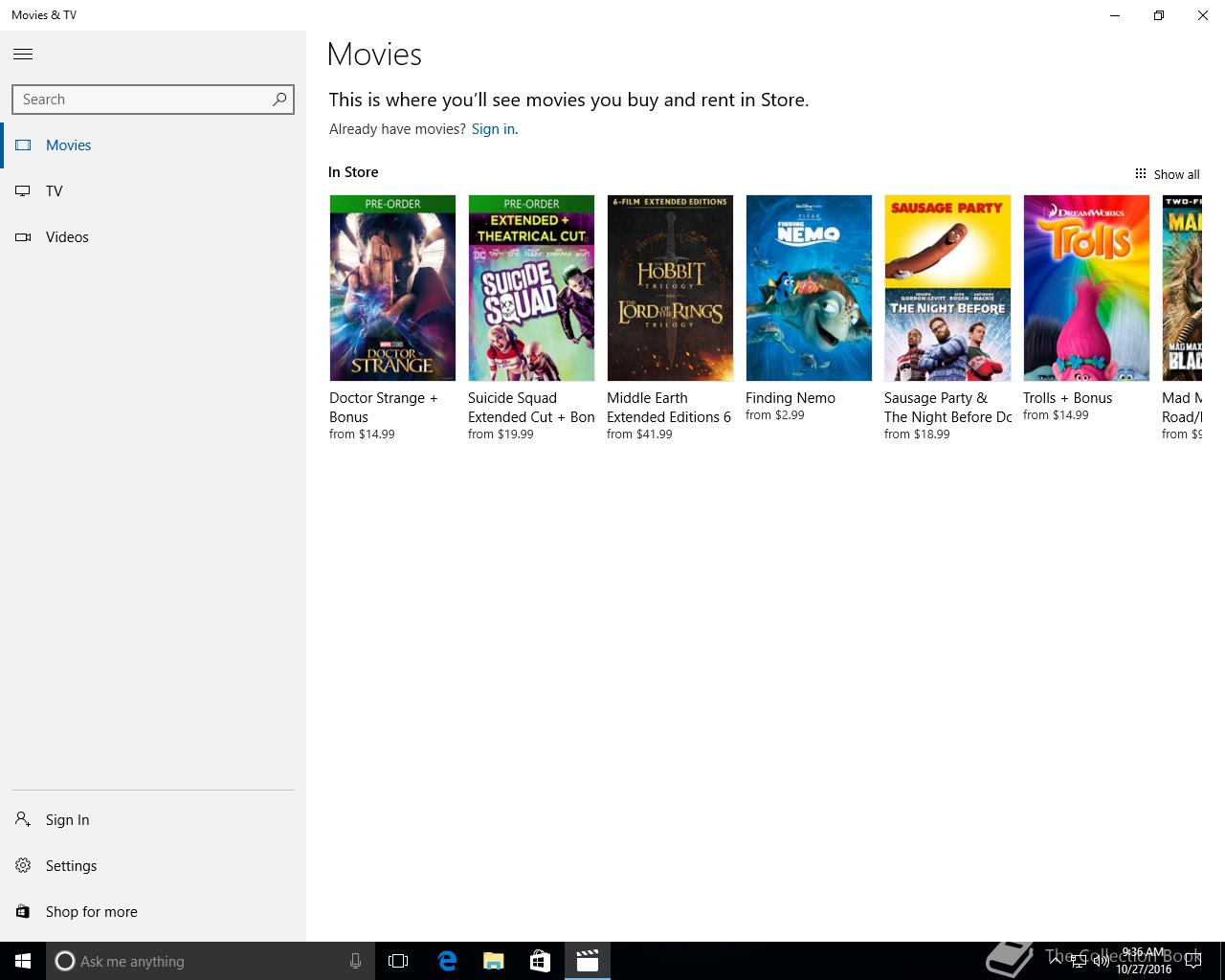The width and height of the screenshot is (1225, 980).
Task: Close the Movies & TV window
Action: [x=1203, y=15]
